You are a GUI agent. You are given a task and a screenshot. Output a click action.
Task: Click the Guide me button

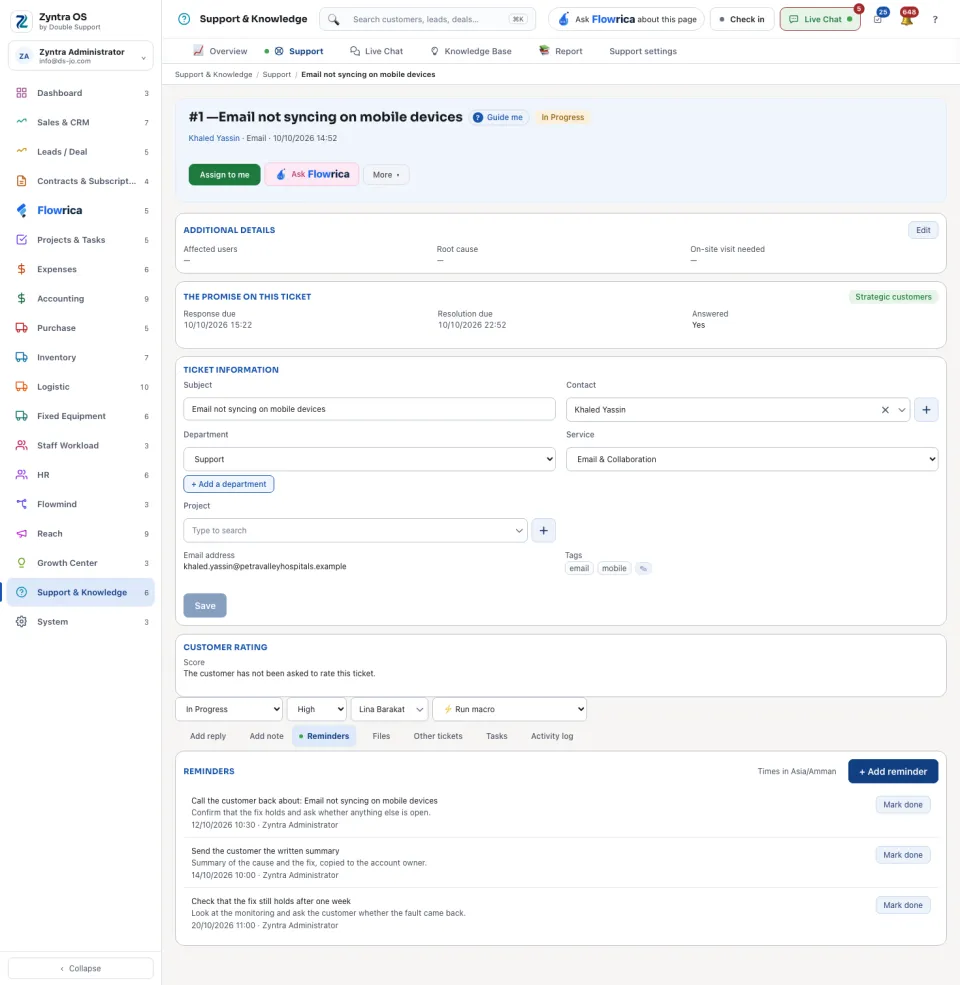coord(498,117)
